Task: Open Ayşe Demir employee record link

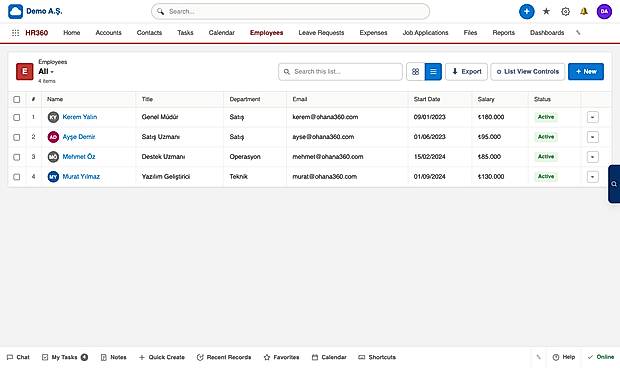Action: 79,137
